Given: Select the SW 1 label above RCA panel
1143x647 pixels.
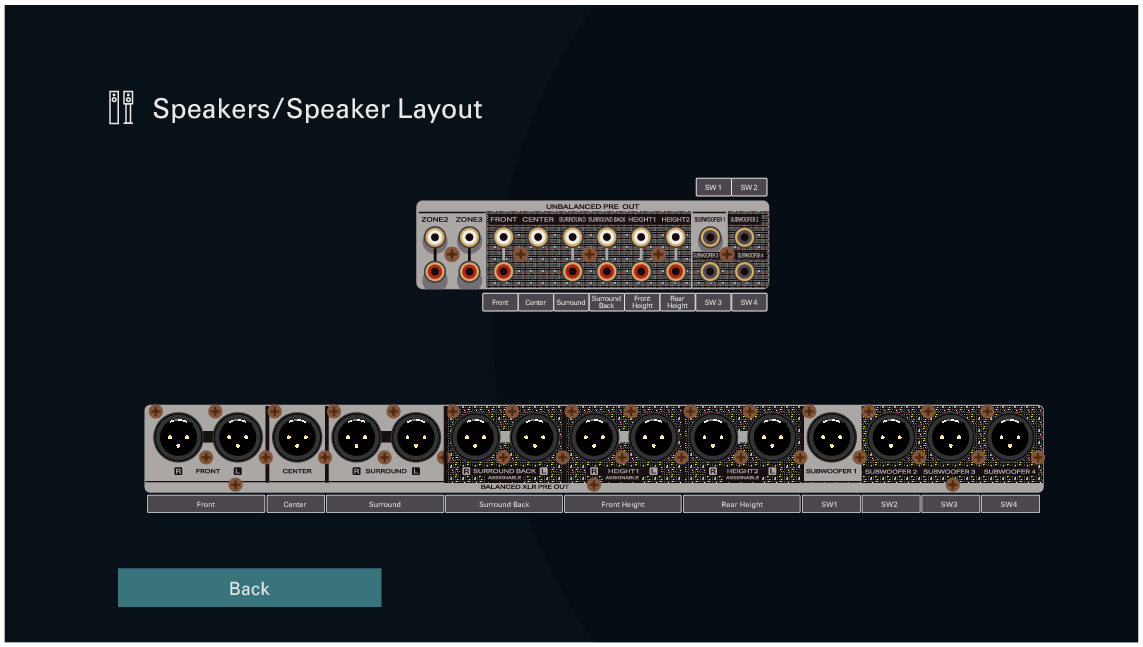Looking at the screenshot, I should [713, 187].
